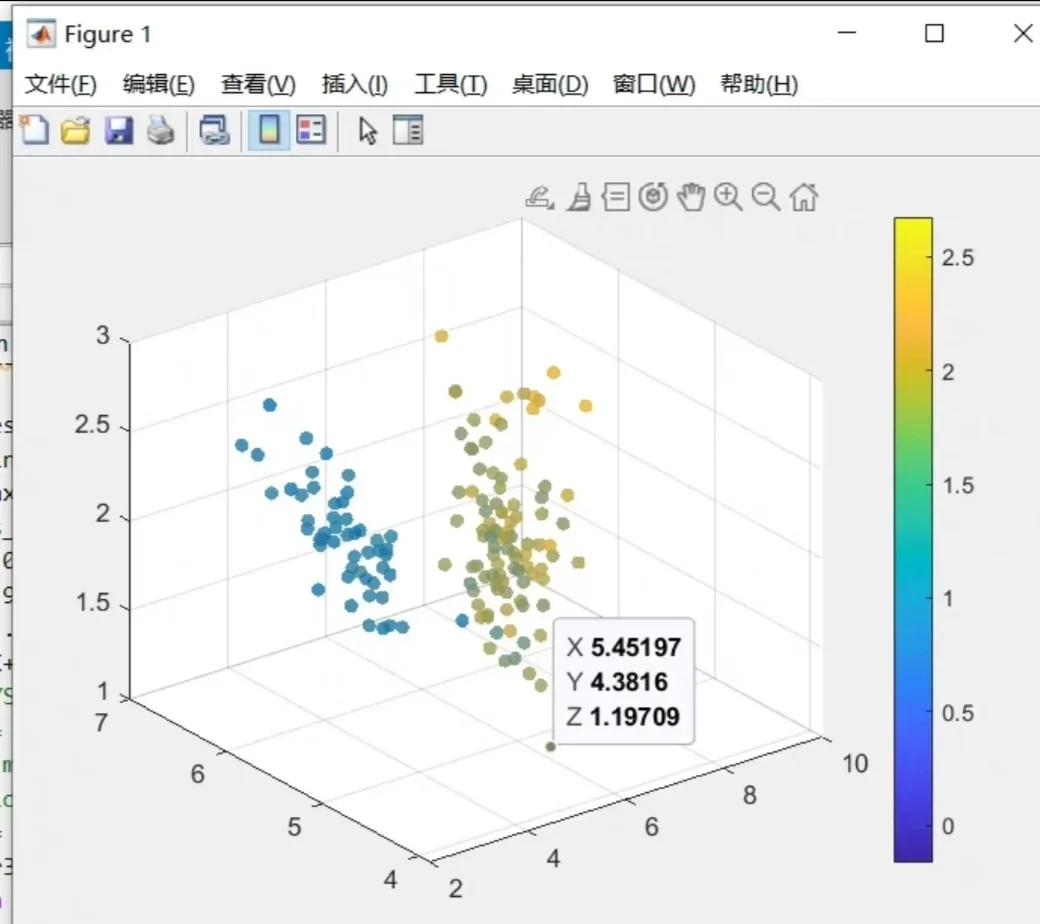Click the MATLAB logo in the title bar
Viewport: 1040px width, 924px height.
(x=41, y=34)
